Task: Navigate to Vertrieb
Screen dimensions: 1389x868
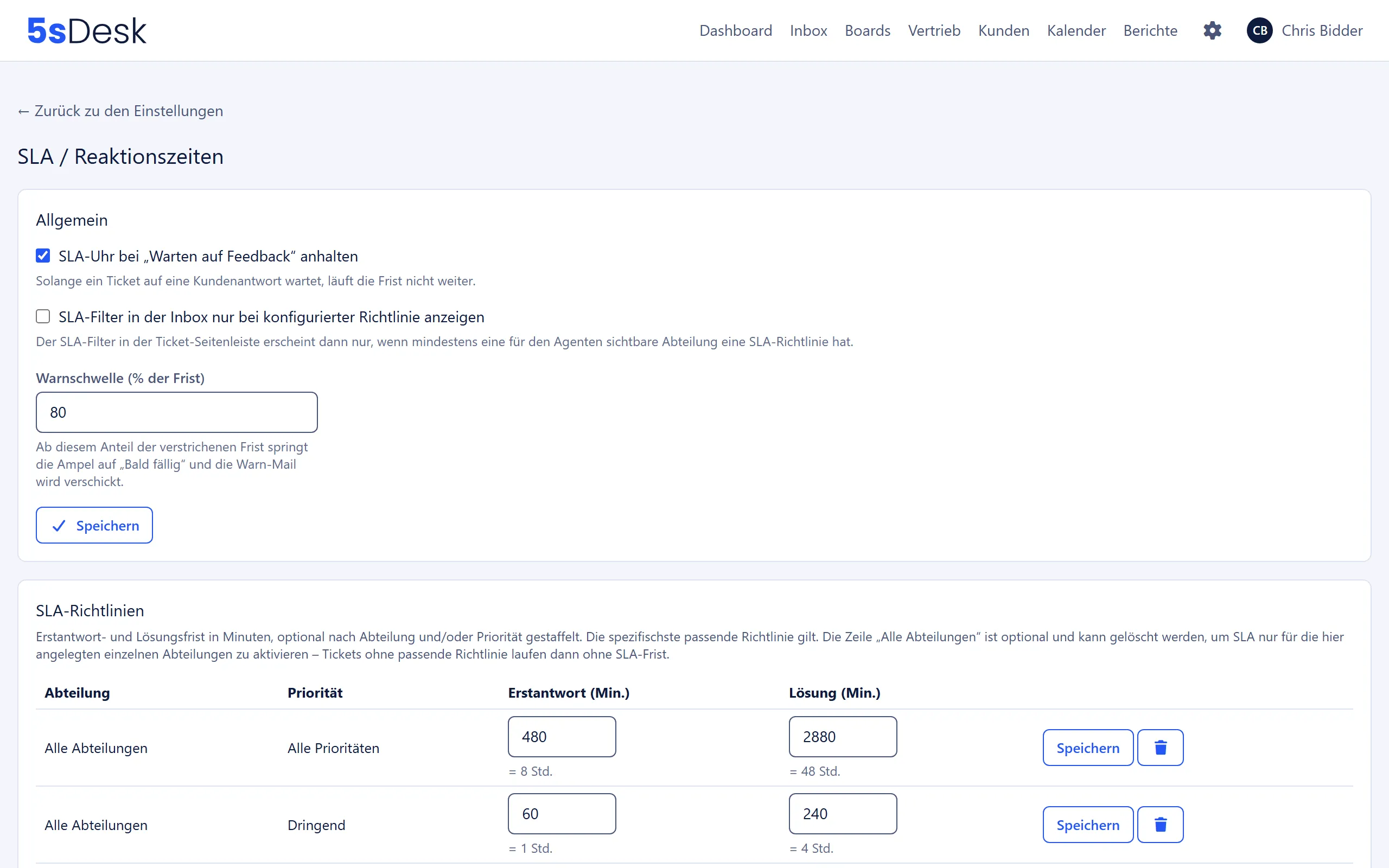Action: click(934, 30)
